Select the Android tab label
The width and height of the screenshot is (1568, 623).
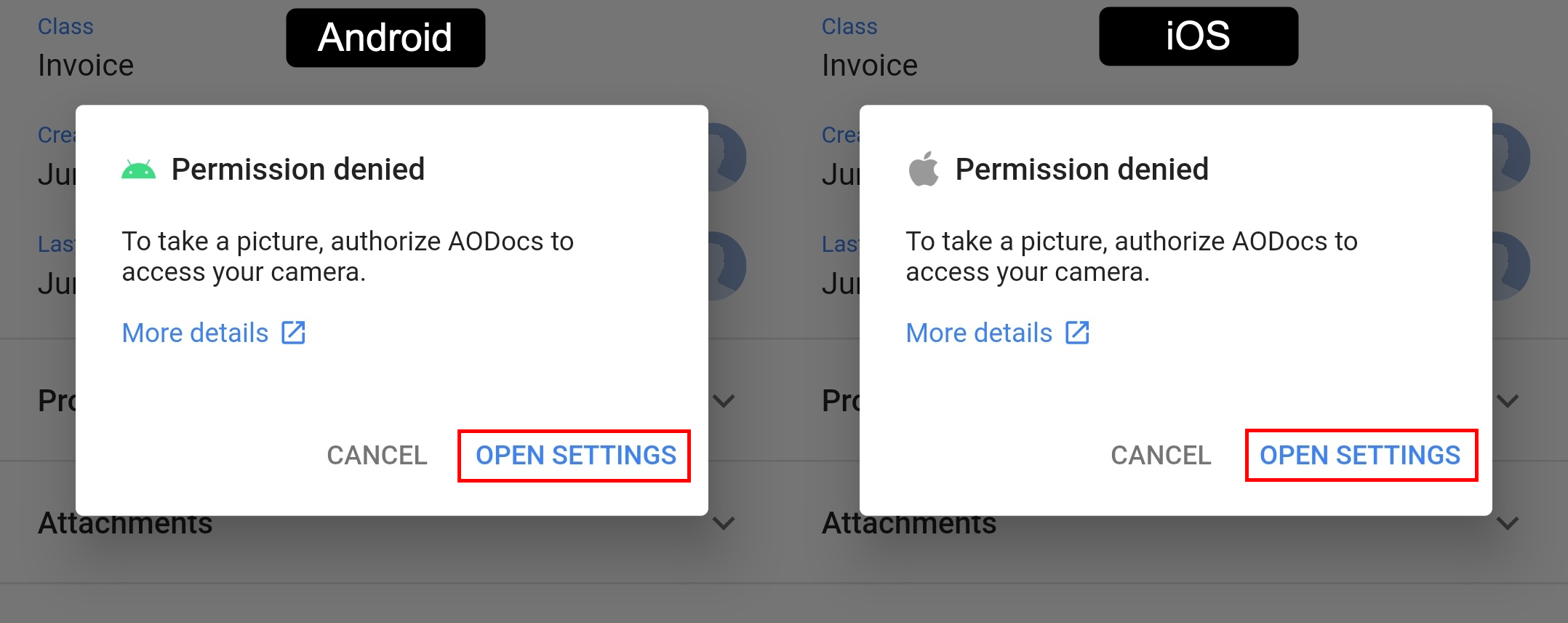385,36
